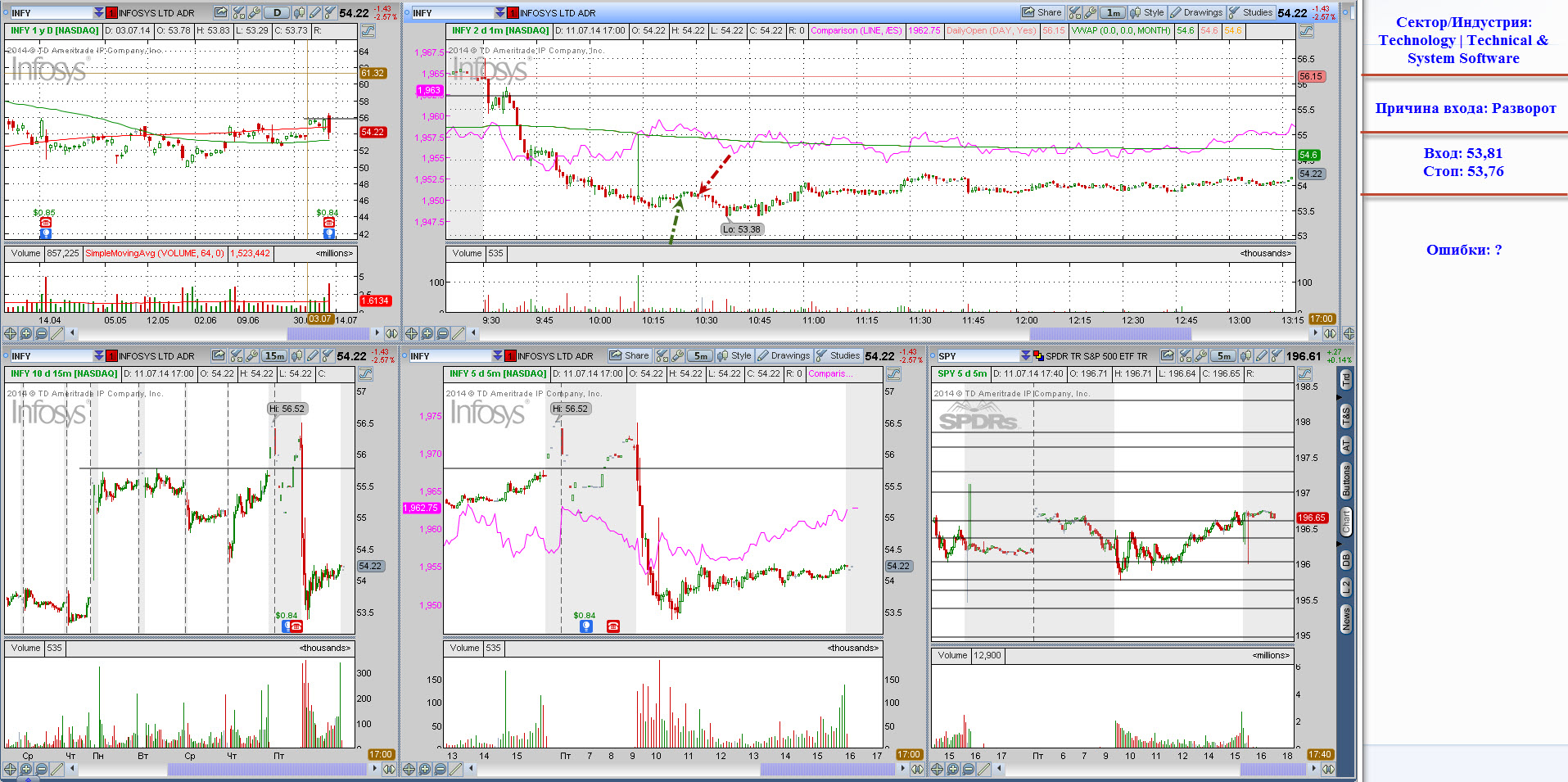1568x782 pixels.
Task: Zoom in on the INFY 1m chart
Action: tap(427, 333)
